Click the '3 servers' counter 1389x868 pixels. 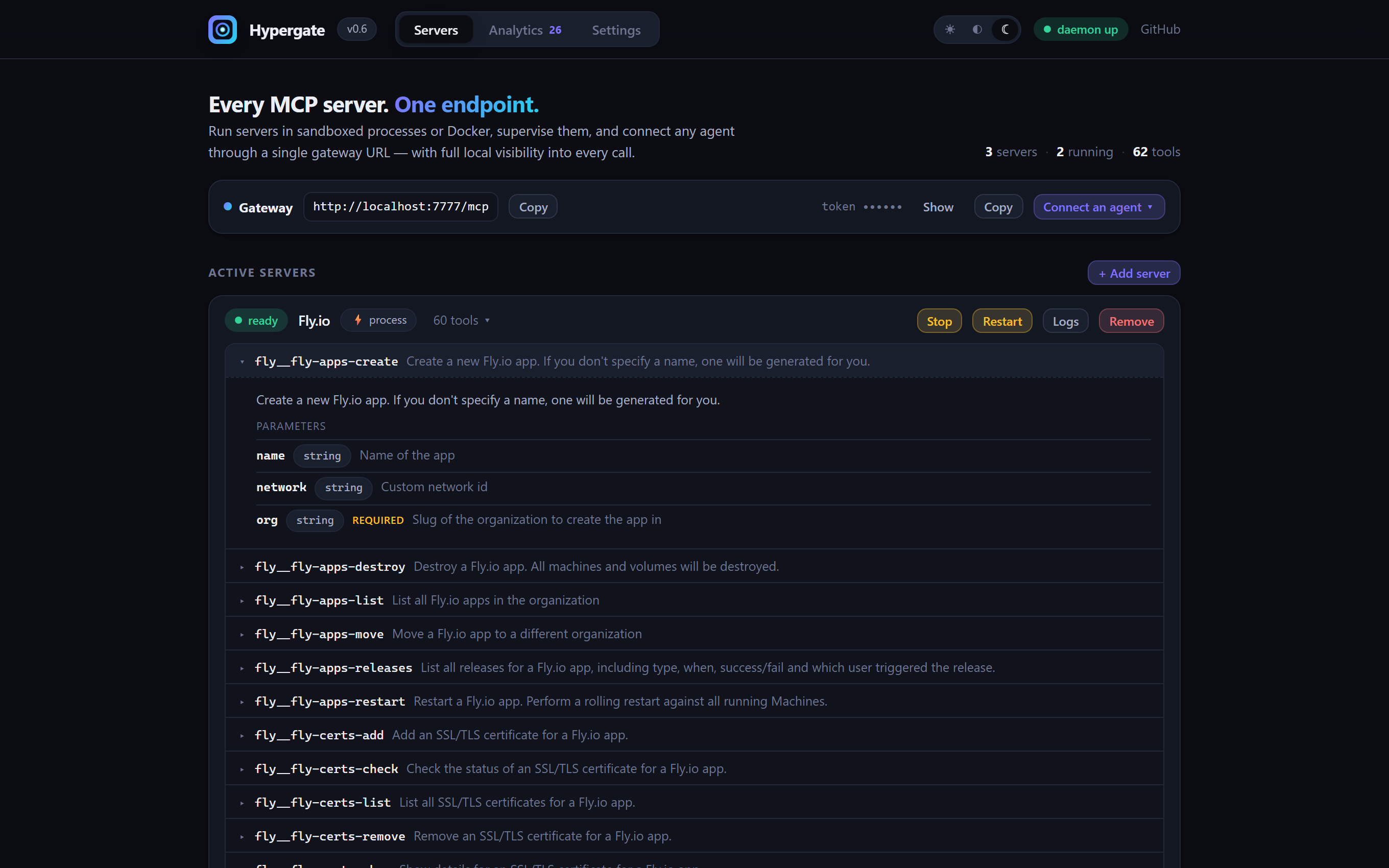(x=1011, y=152)
